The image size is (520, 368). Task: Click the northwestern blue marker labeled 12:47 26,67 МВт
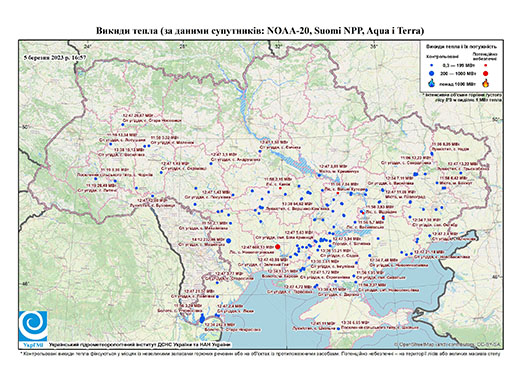pyautogui.click(x=122, y=125)
